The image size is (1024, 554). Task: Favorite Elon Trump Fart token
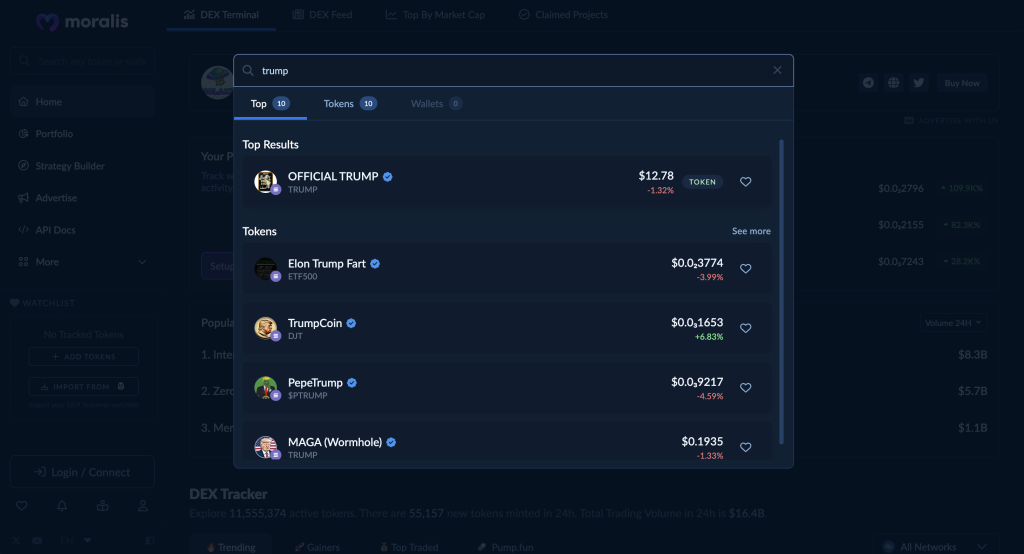pos(745,269)
